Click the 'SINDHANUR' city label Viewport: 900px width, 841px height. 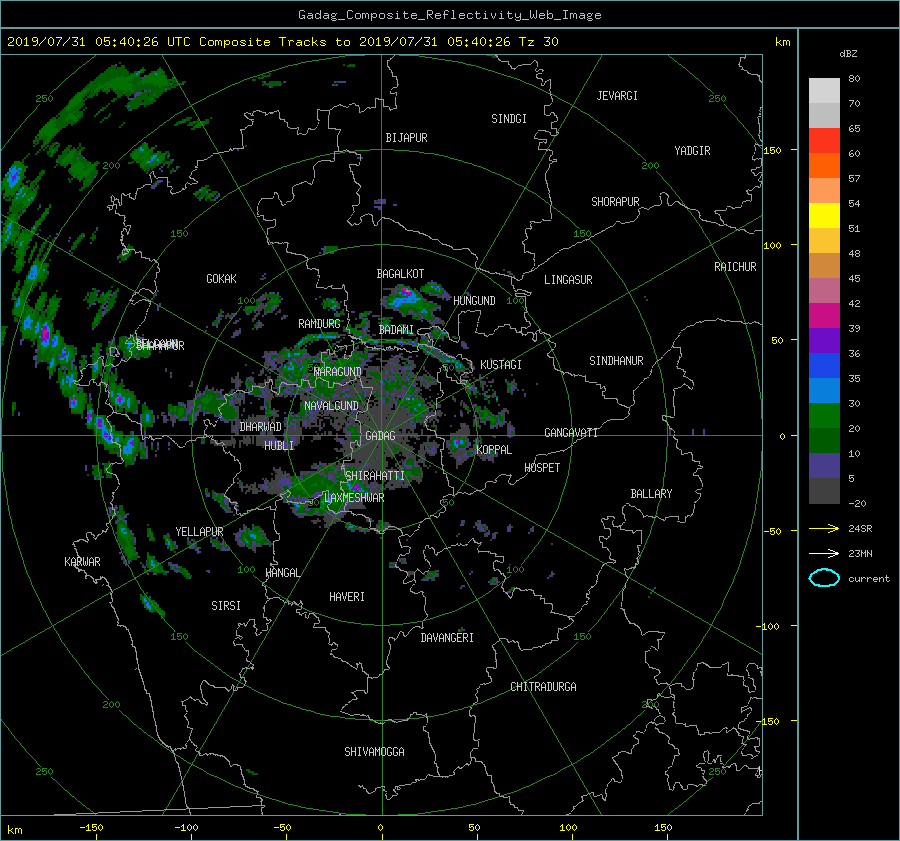pos(616,361)
